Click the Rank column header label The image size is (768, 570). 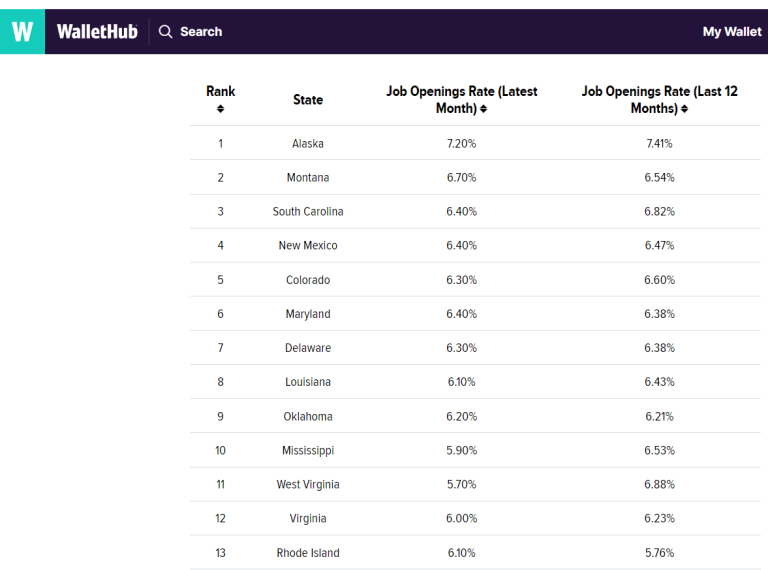(221, 91)
